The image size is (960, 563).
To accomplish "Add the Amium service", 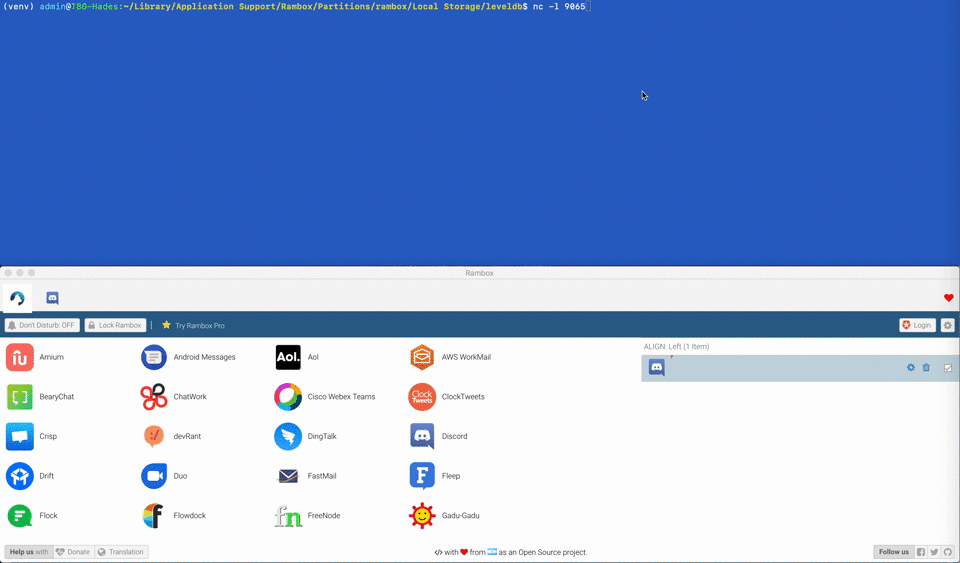I will pyautogui.click(x=20, y=357).
